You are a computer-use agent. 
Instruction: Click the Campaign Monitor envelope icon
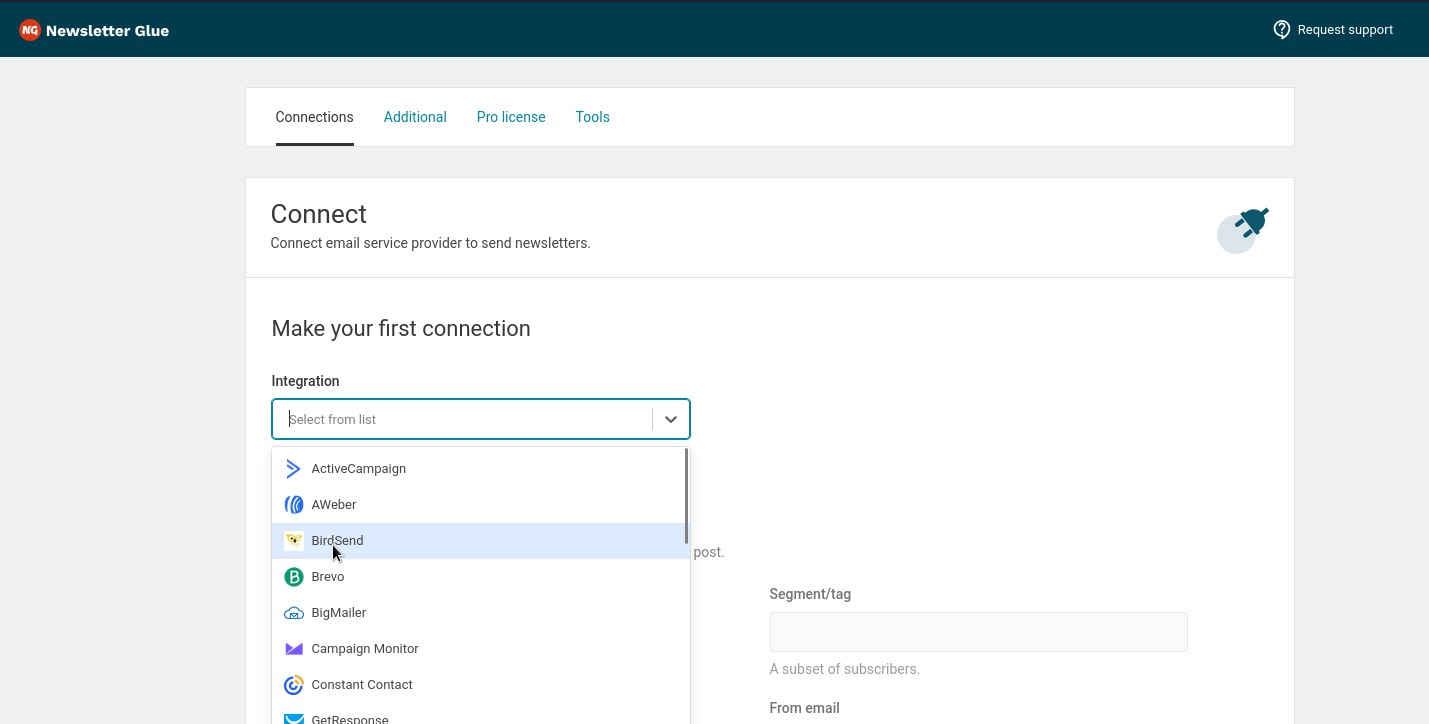coord(293,649)
